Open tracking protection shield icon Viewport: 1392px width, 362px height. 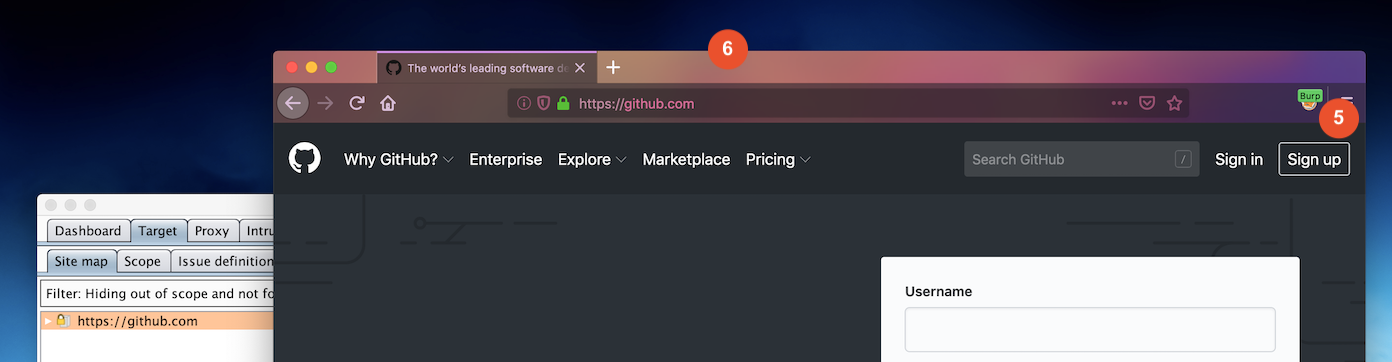(x=544, y=103)
